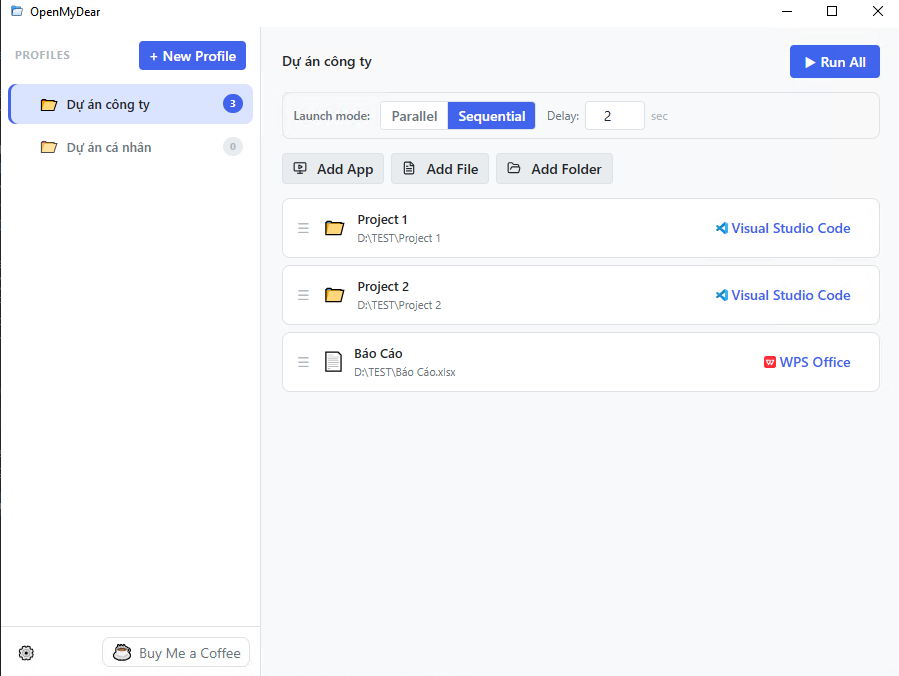The width and height of the screenshot is (899, 676).
Task: Open the Dự án cá nhân profile
Action: tap(131, 147)
